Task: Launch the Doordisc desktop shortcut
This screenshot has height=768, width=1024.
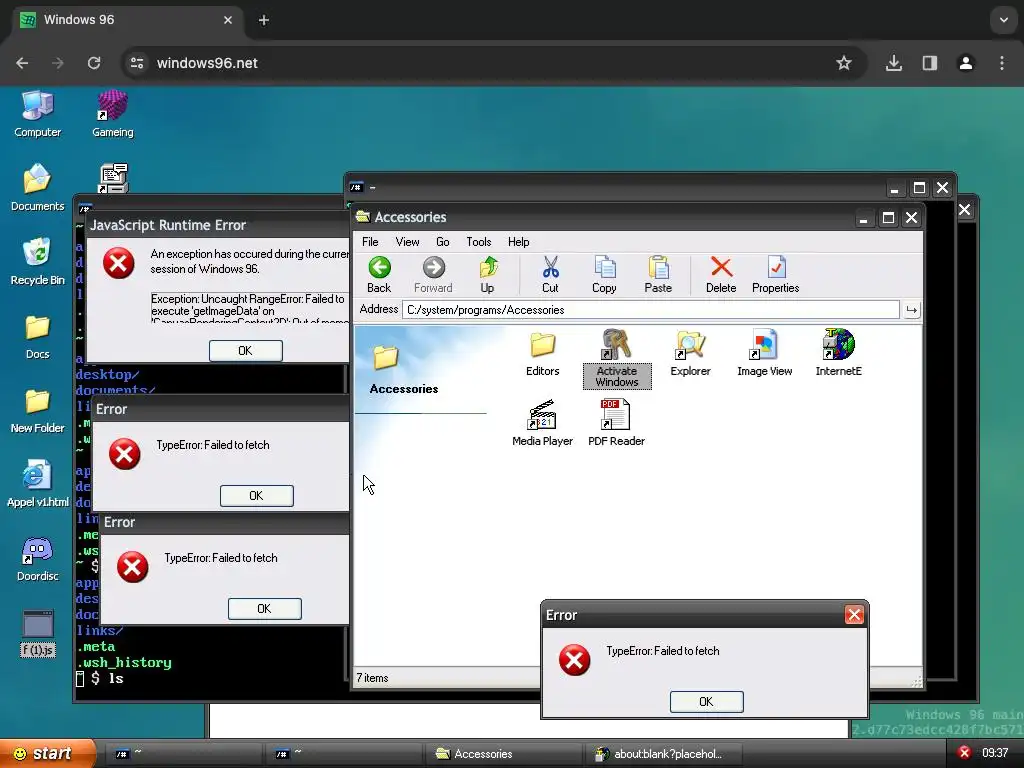Action: [37, 559]
